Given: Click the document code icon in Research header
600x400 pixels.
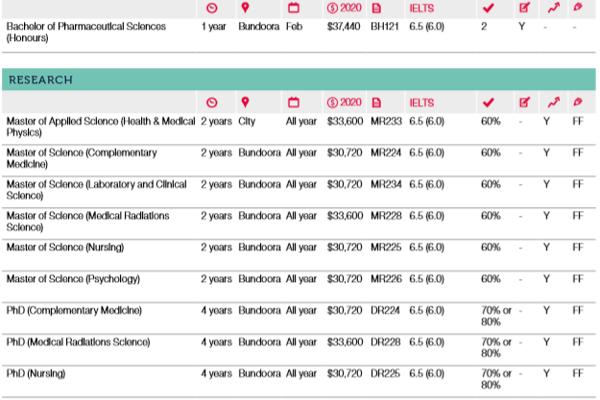Looking at the screenshot, I should [x=376, y=102].
